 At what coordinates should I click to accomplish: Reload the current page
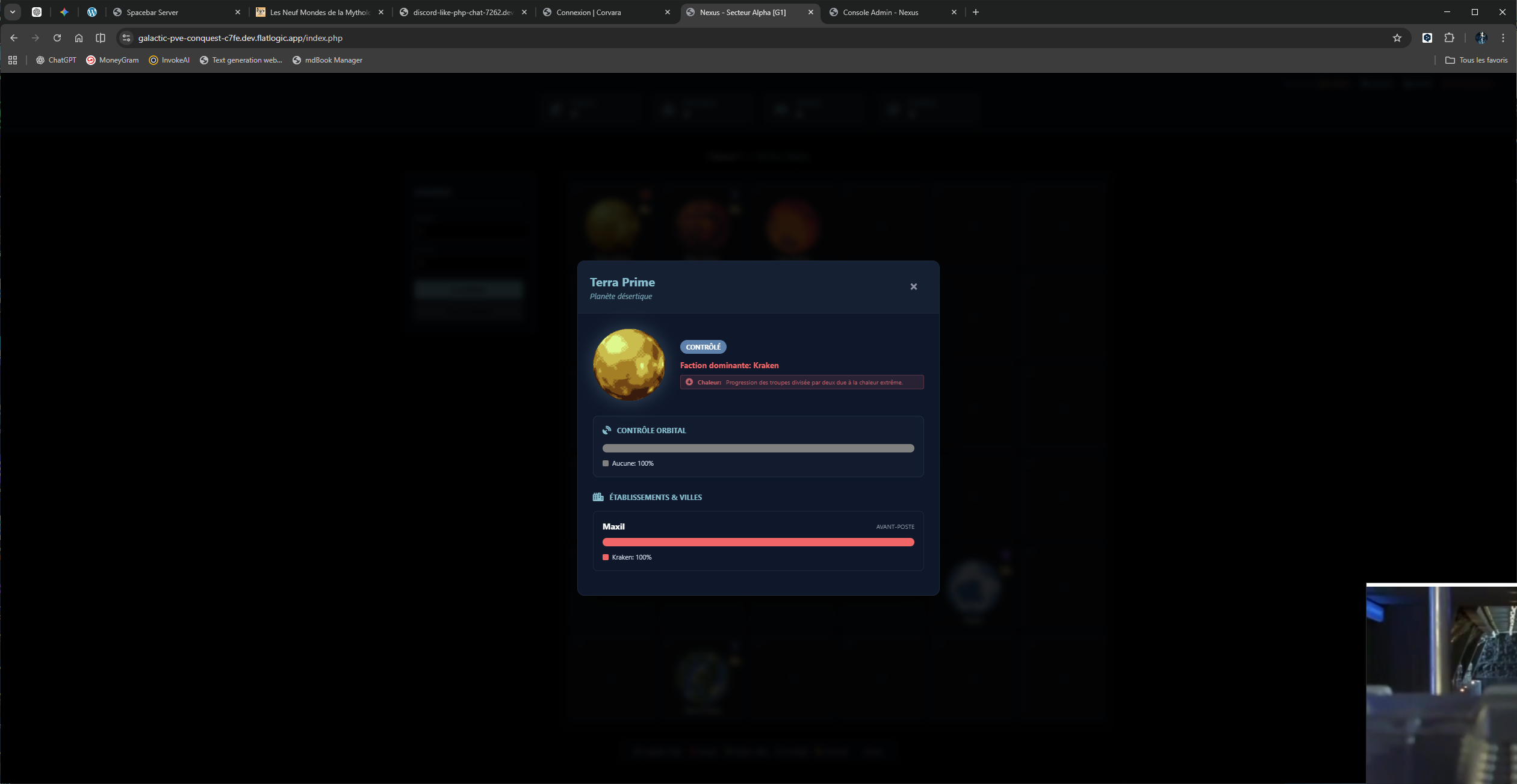[57, 38]
